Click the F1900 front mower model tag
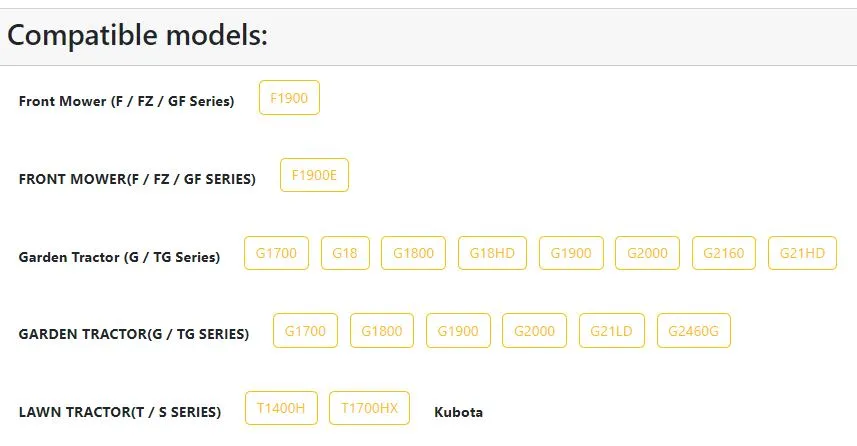Viewport: 857px width, 446px height. [x=289, y=98]
